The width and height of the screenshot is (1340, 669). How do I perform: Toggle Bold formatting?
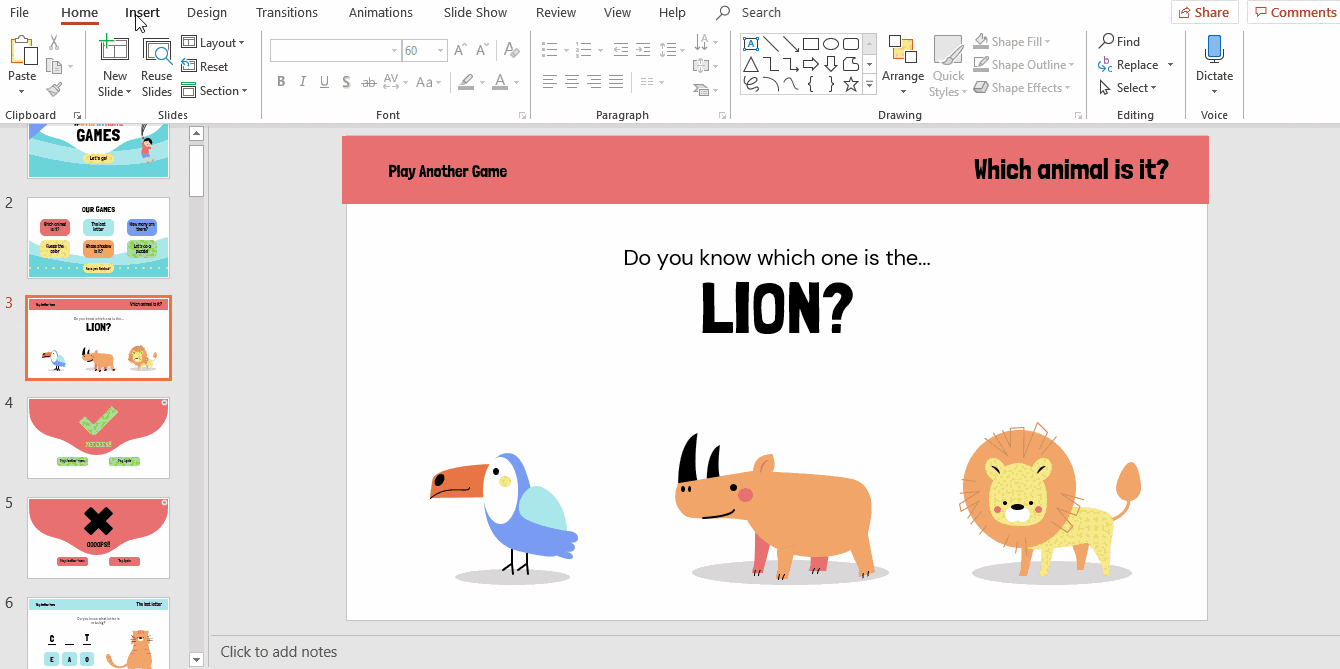tap(281, 82)
